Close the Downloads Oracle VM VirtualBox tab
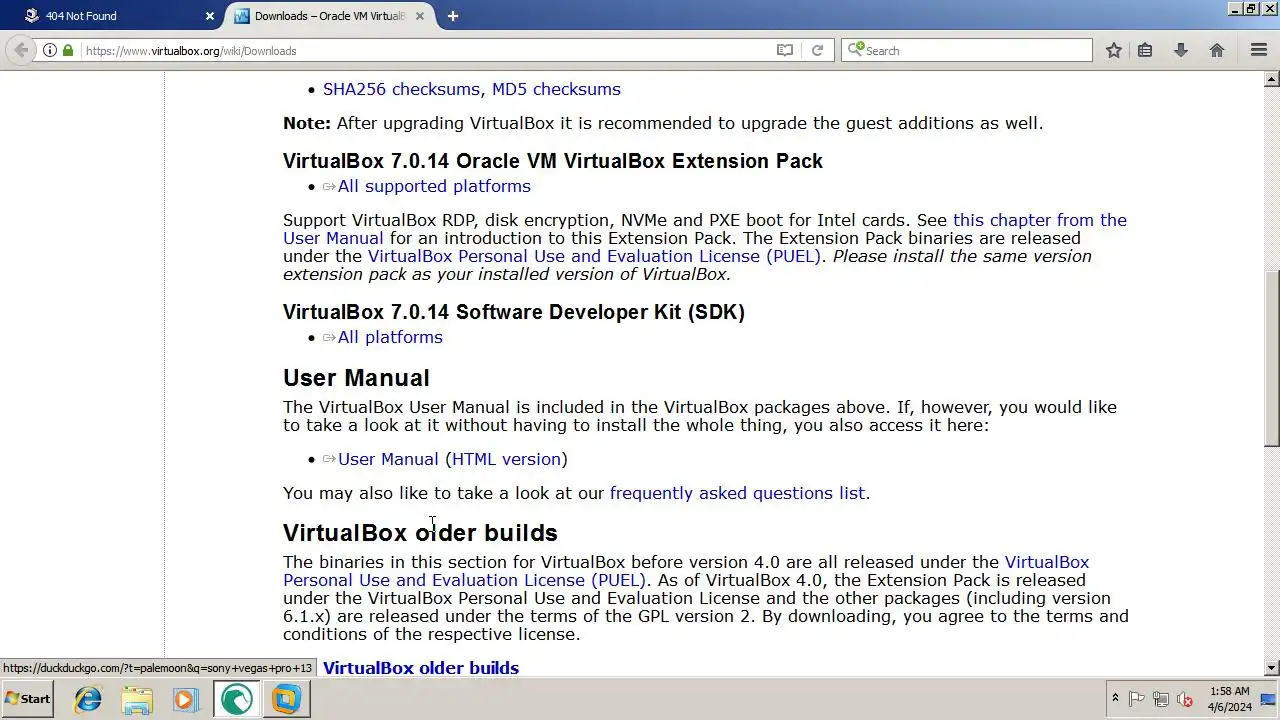The image size is (1280, 720). [x=420, y=16]
